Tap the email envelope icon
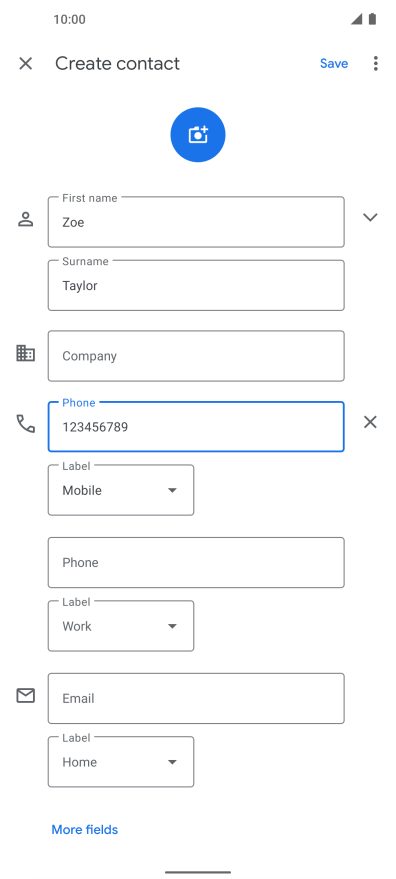Viewport: 396px width, 879px height. 25,696
